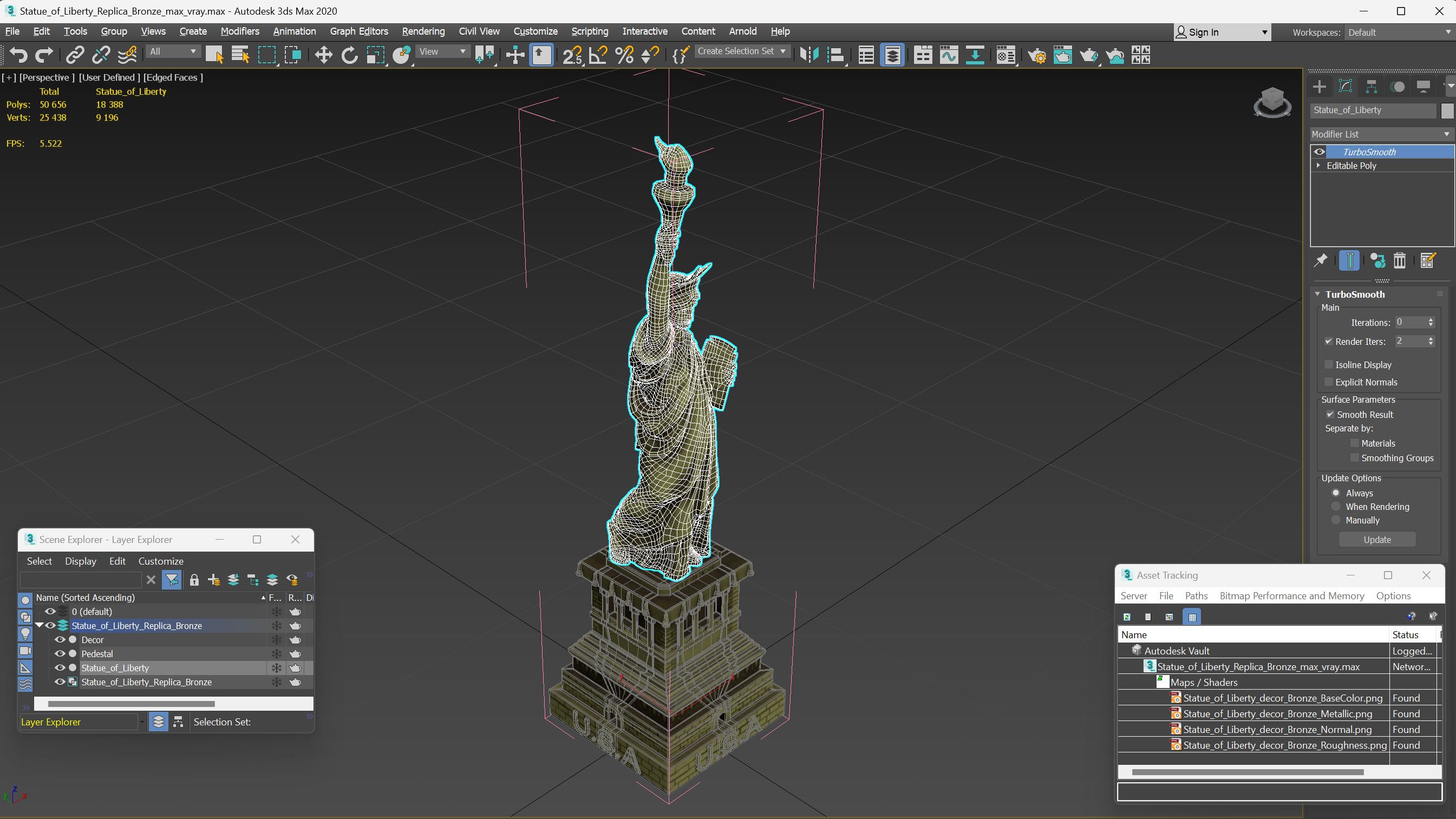Open Select by Name dialog icon
Image resolution: width=1456 pixels, height=819 pixels.
point(240,55)
